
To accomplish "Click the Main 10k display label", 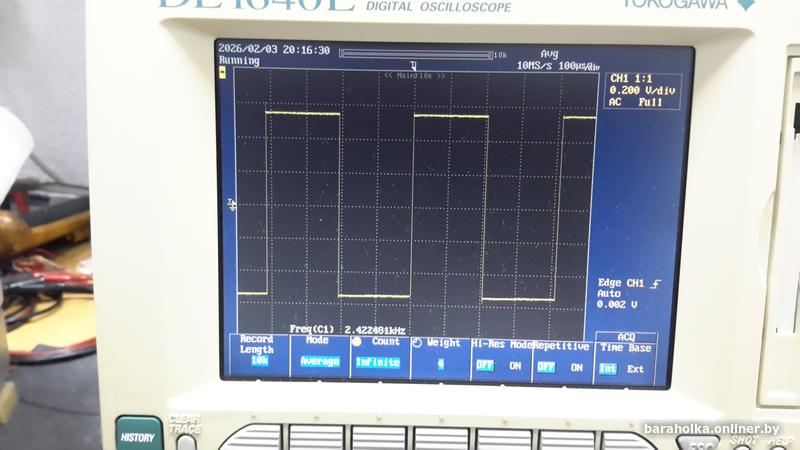I will [x=414, y=76].
